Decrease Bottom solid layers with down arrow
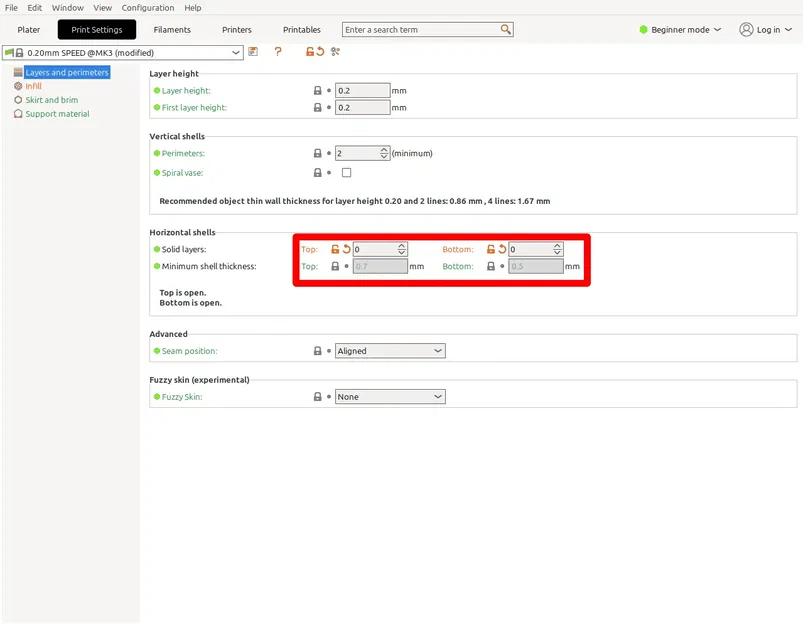 point(557,253)
